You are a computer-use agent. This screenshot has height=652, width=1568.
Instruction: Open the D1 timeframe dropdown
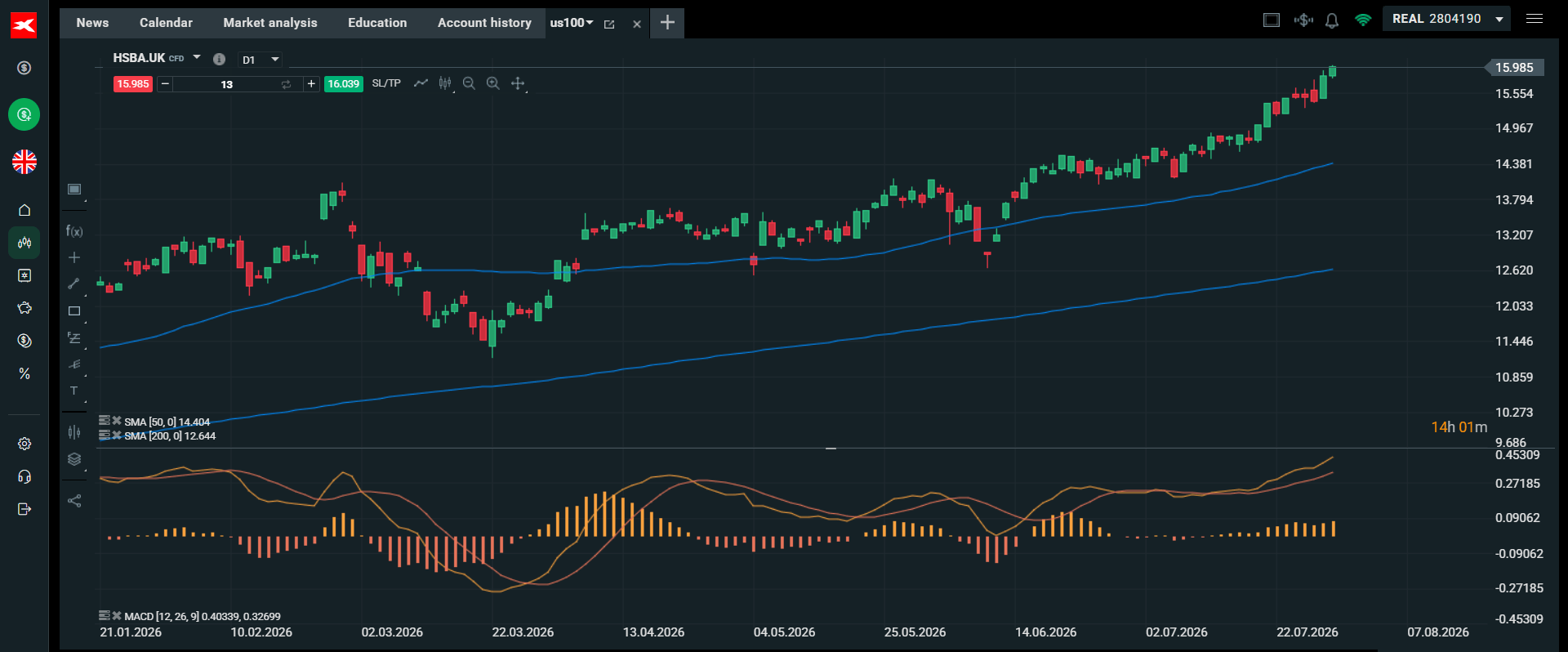(261, 60)
